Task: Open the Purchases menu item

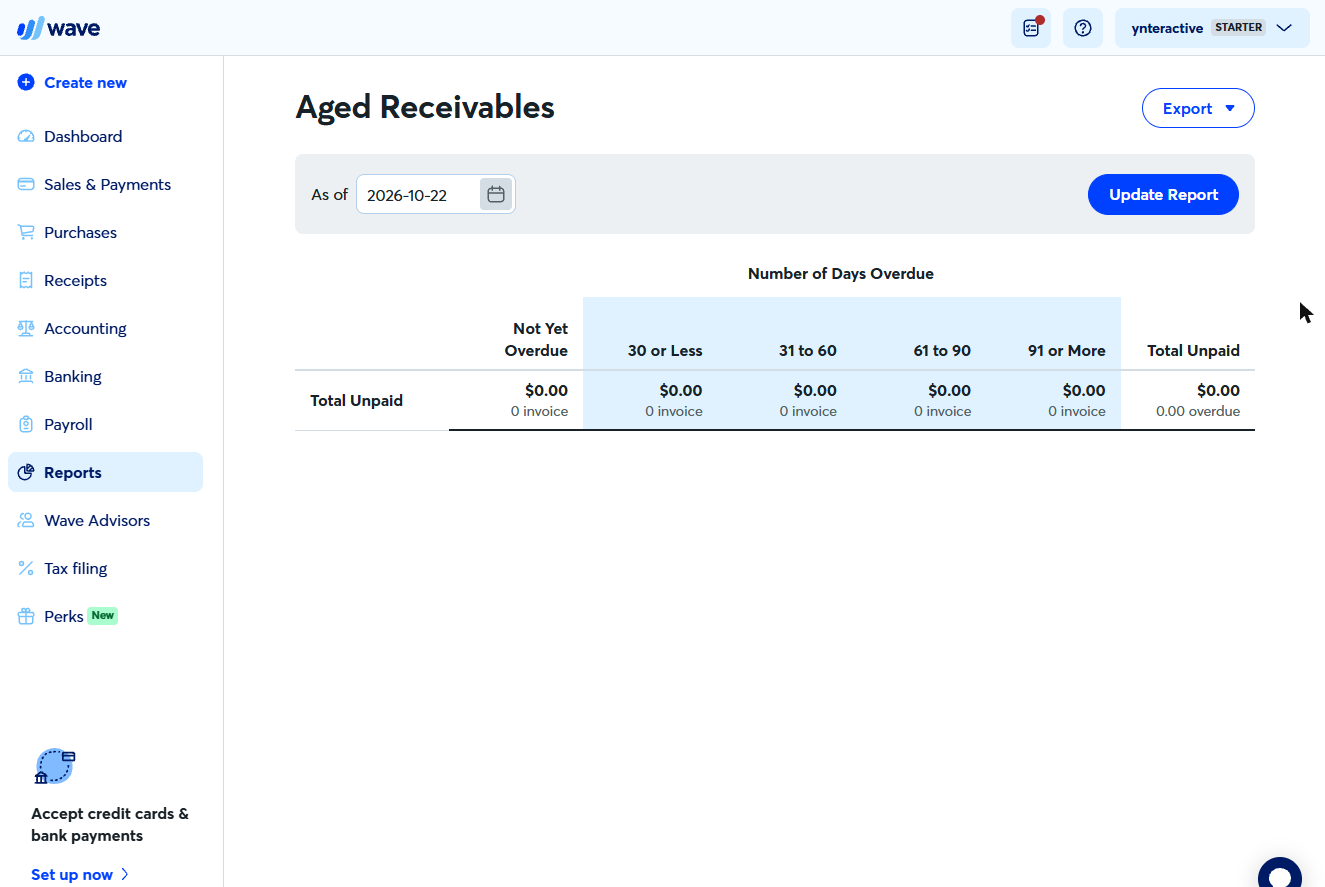Action: pyautogui.click(x=105, y=233)
